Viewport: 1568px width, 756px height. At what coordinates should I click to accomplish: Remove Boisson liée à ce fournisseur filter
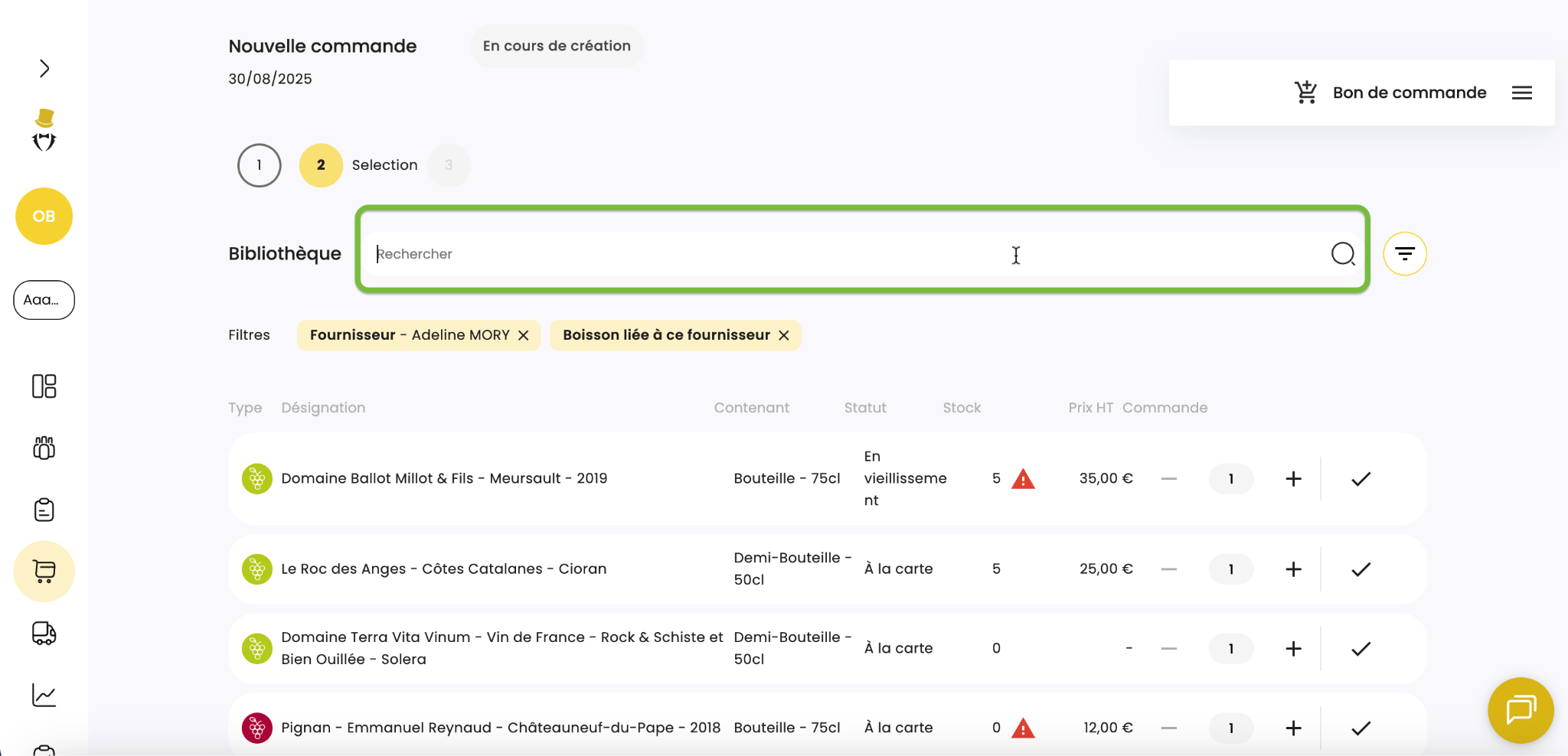click(784, 335)
